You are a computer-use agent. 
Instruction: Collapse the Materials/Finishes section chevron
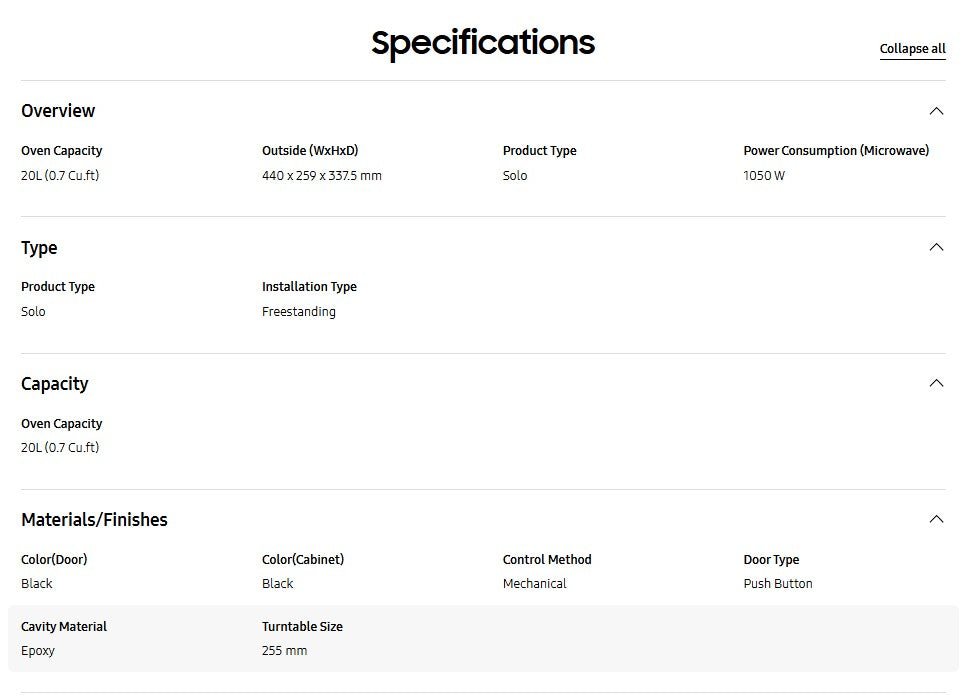936,519
